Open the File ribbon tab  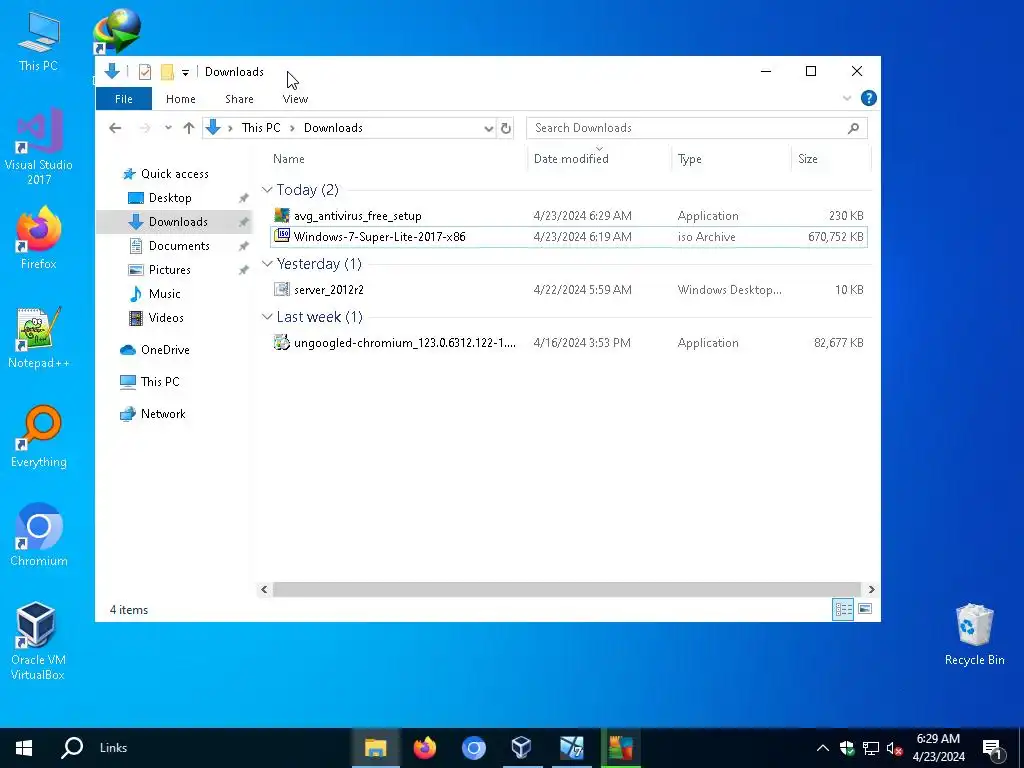[123, 99]
